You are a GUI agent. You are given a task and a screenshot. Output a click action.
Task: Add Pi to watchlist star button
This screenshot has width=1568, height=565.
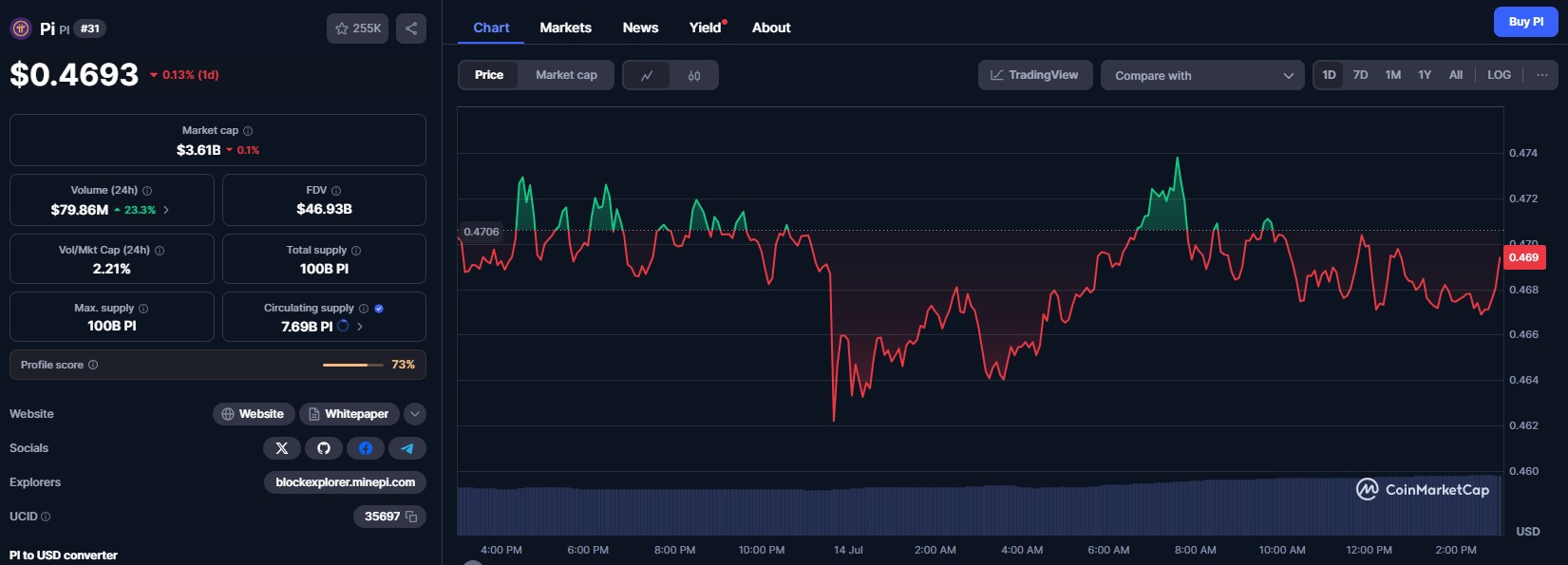(x=357, y=28)
